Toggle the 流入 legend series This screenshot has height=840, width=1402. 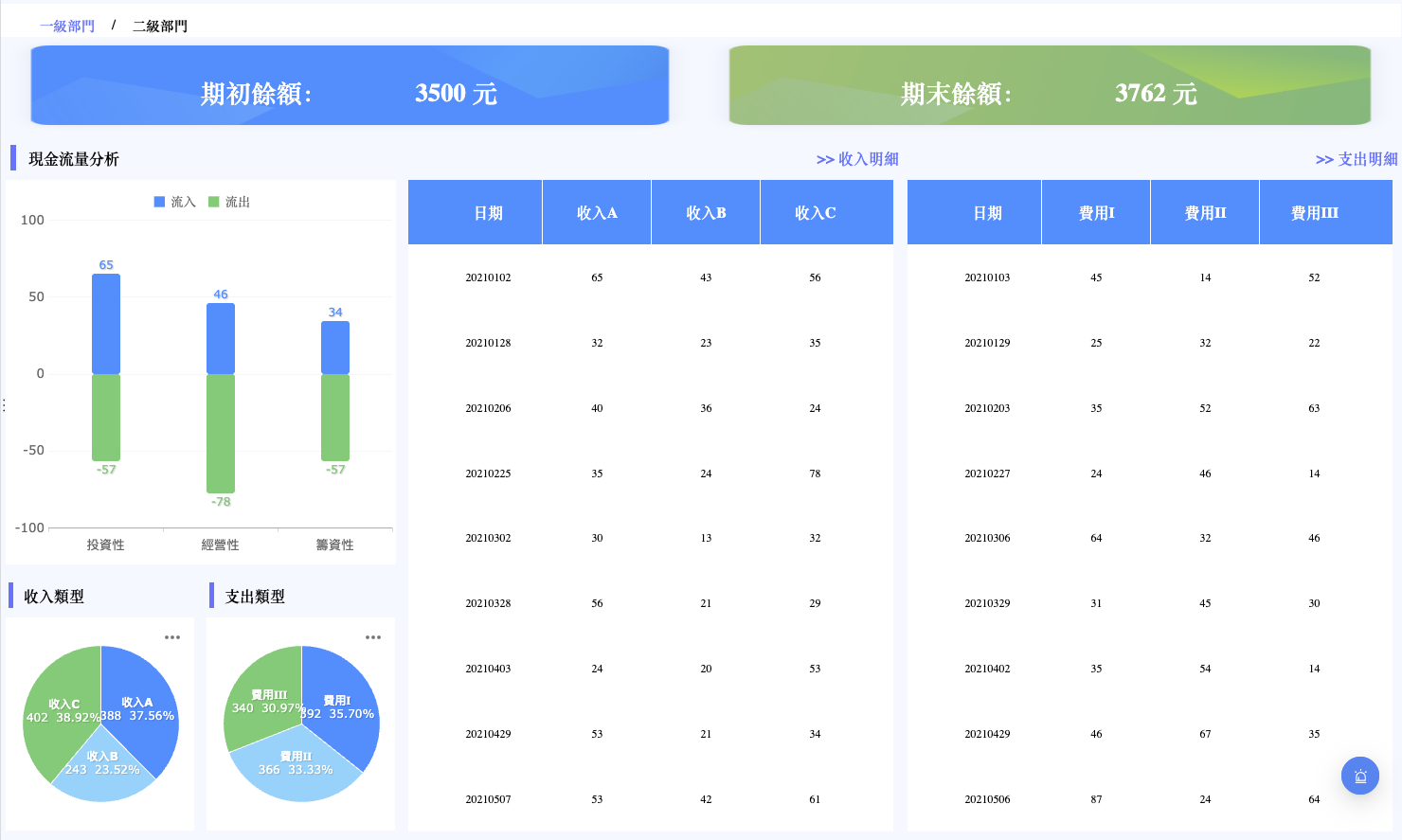[174, 202]
